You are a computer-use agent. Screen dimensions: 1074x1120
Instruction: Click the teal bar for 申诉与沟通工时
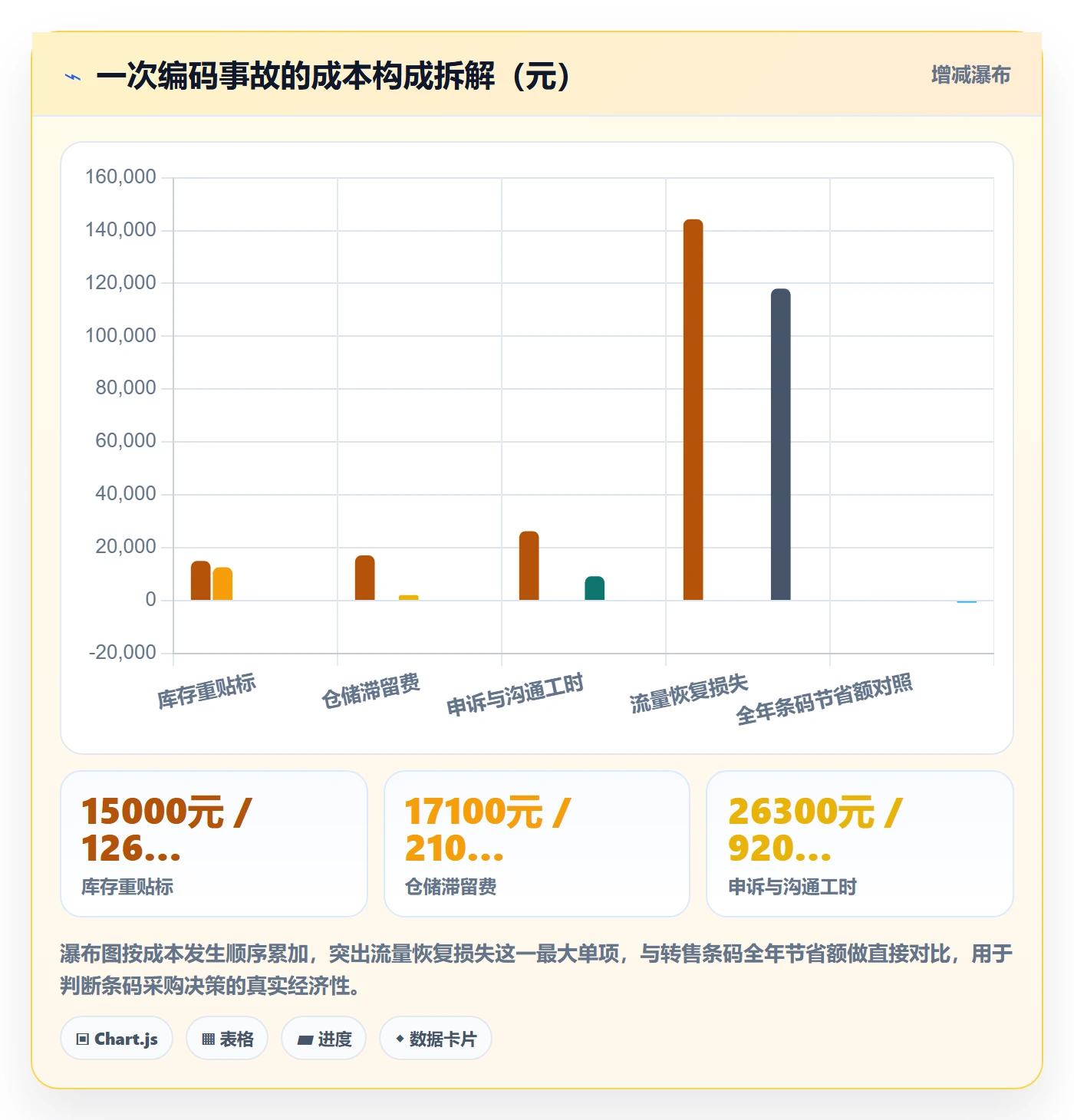595,588
